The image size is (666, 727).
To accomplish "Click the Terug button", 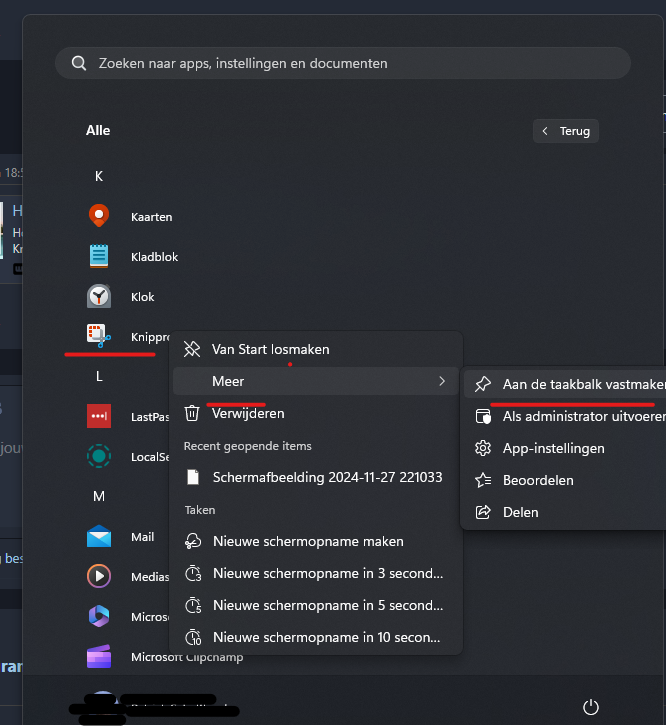I will [566, 131].
